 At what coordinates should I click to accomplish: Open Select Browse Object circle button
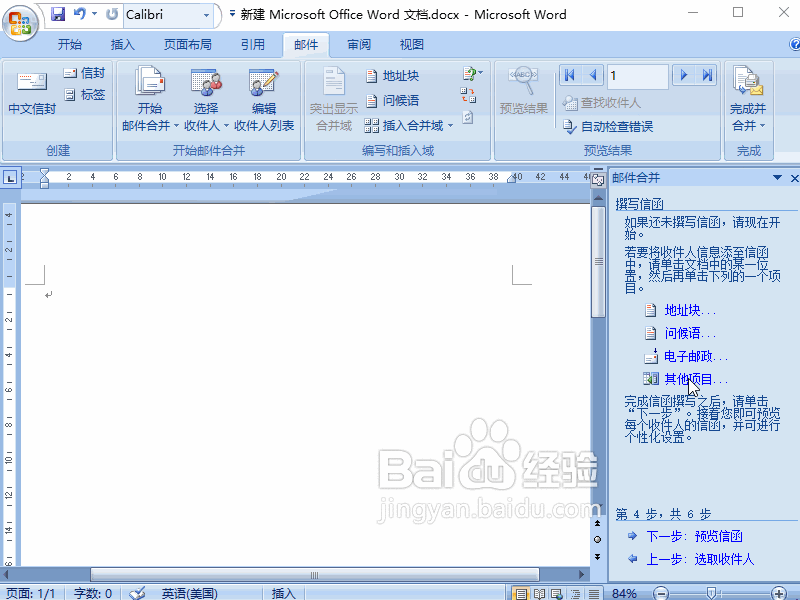(x=597, y=540)
